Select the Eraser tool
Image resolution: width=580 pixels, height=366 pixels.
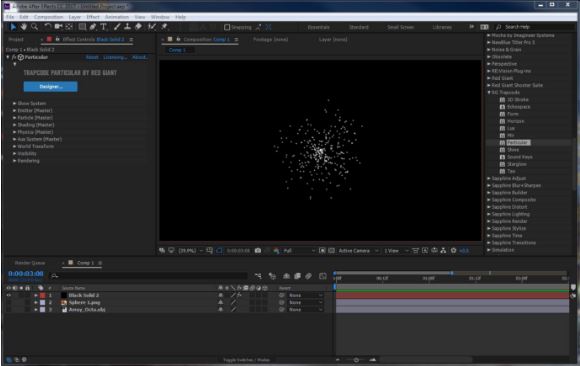coord(138,27)
